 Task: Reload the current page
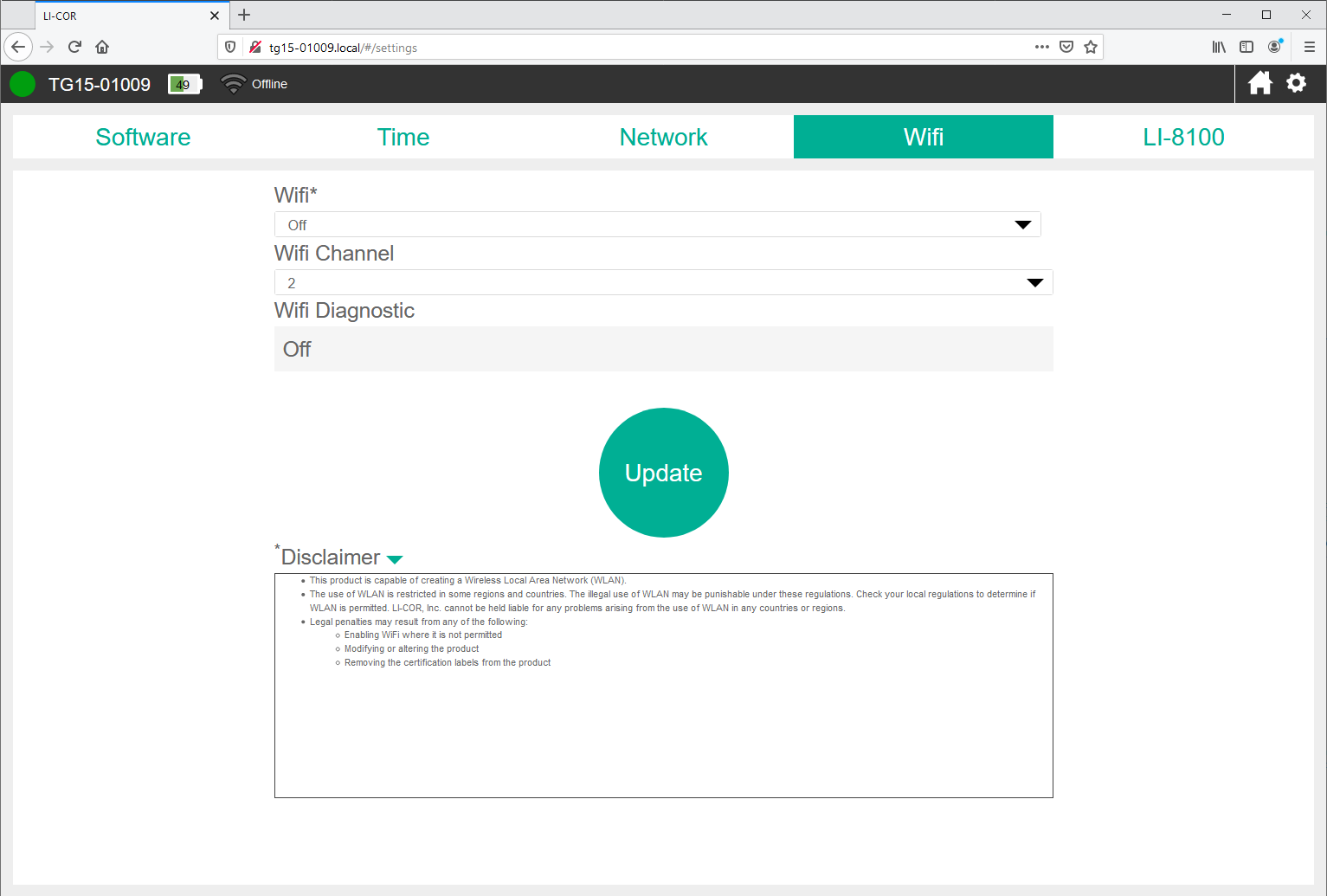pyautogui.click(x=74, y=47)
